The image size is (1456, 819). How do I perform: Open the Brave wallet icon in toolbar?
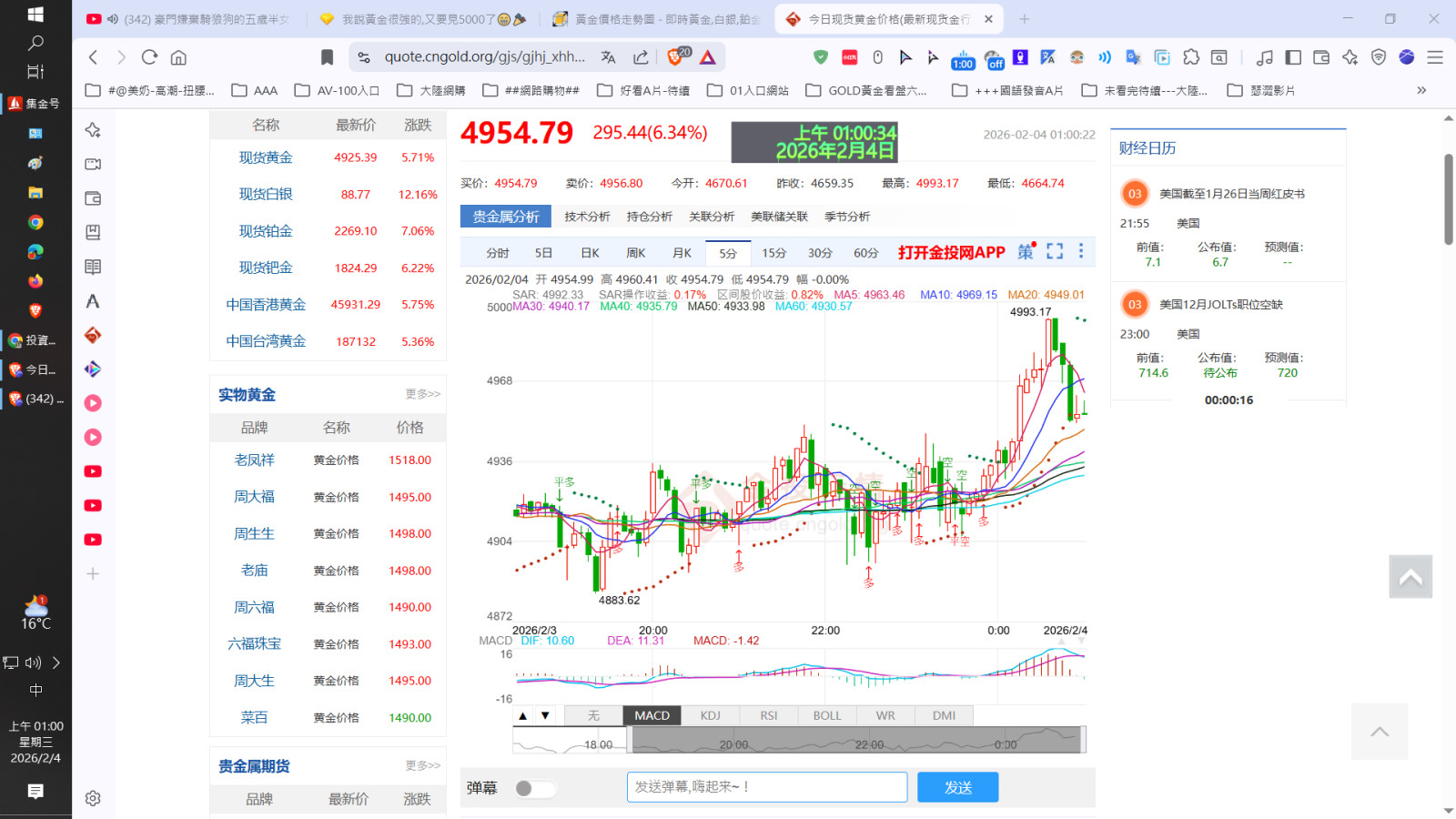click(x=1321, y=57)
